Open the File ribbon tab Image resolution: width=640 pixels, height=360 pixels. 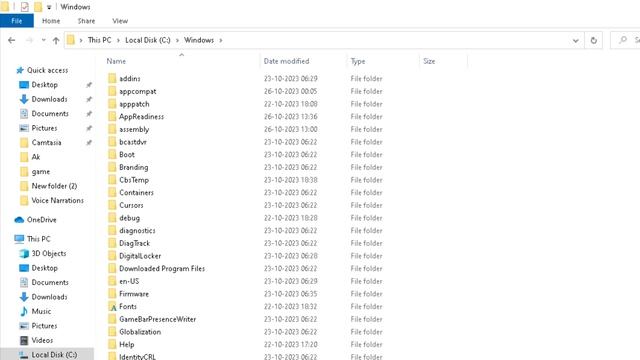point(17,21)
